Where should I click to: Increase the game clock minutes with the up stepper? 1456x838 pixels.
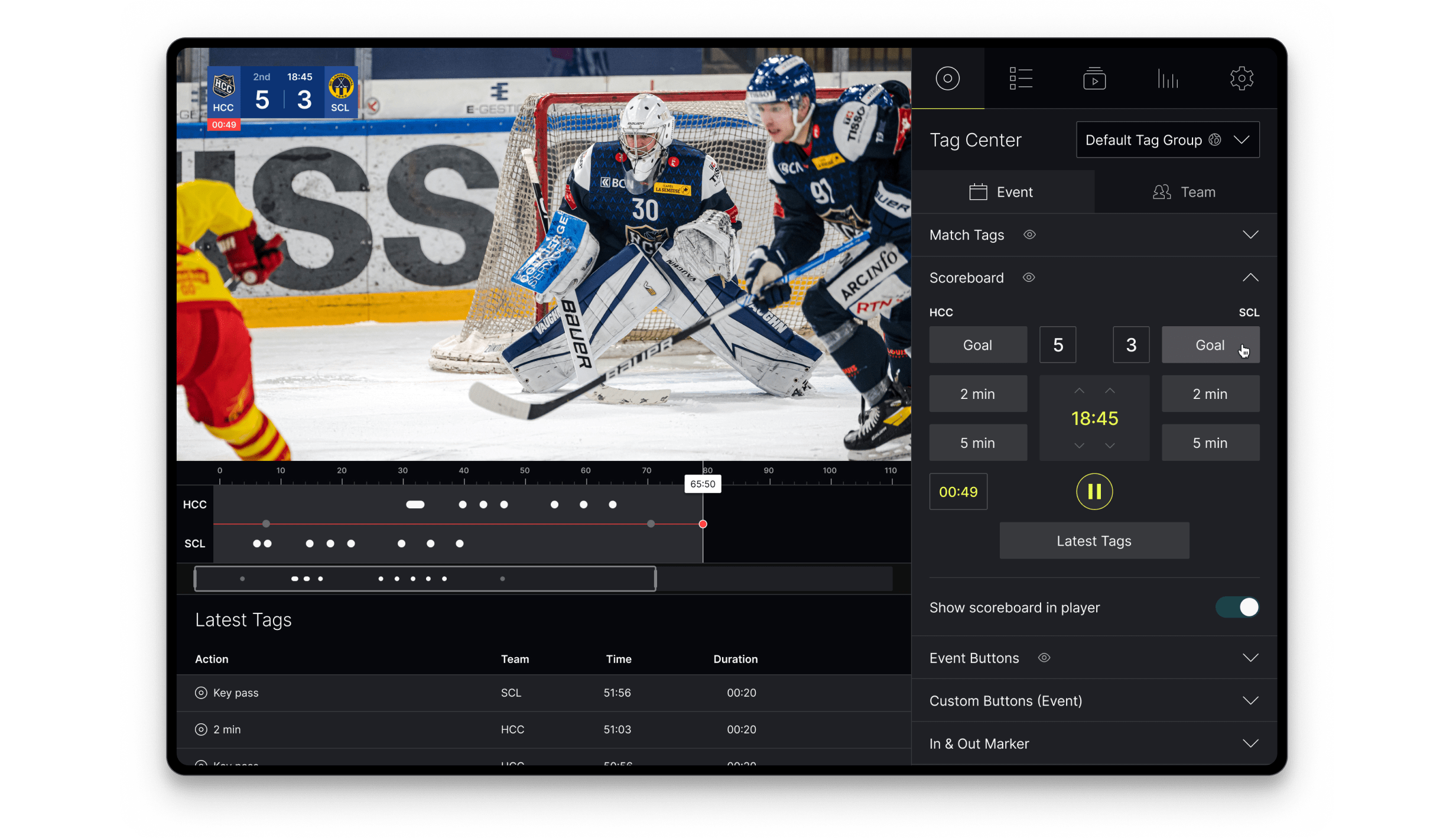tap(1079, 390)
